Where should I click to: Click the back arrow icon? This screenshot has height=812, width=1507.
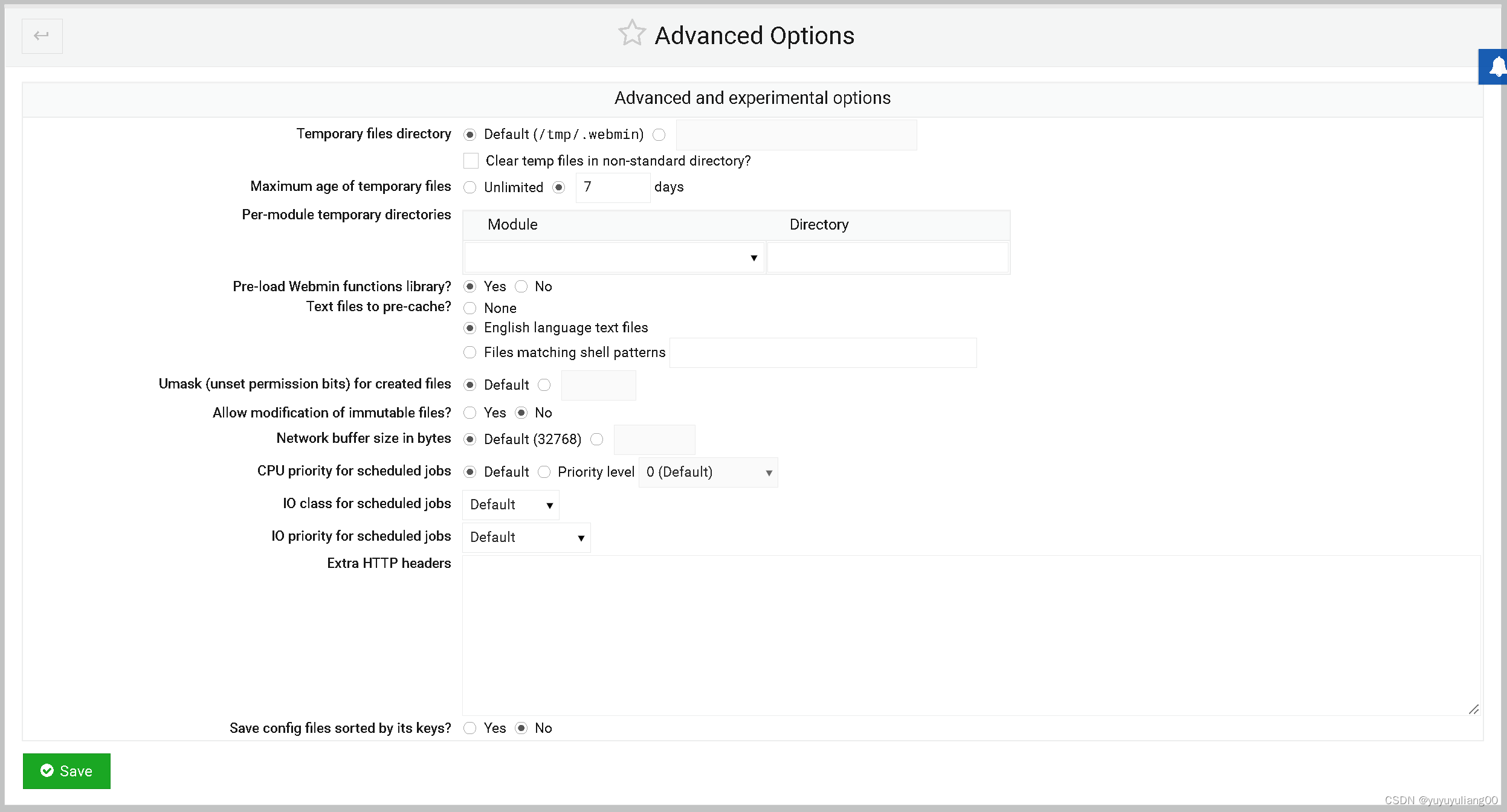coord(42,36)
